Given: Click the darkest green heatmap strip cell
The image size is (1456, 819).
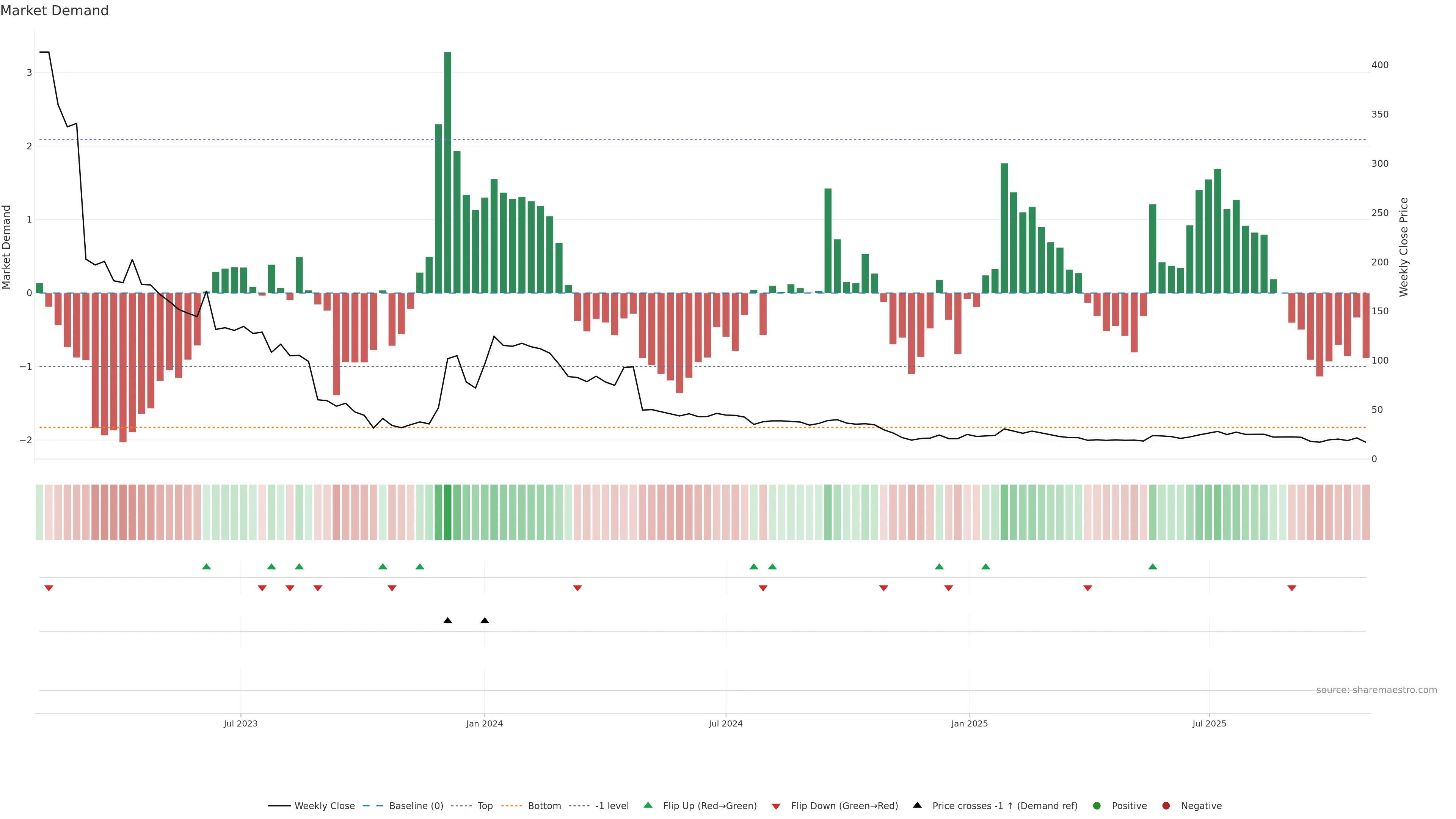Looking at the screenshot, I should (x=448, y=512).
